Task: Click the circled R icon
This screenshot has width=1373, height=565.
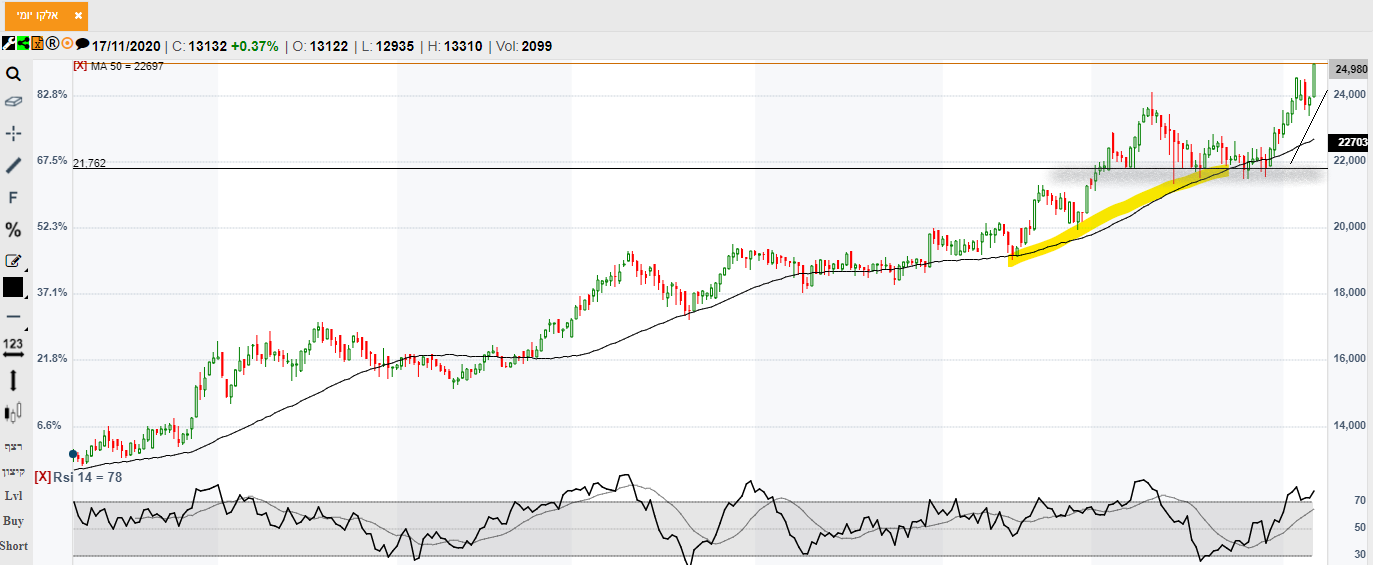Action: (52, 44)
